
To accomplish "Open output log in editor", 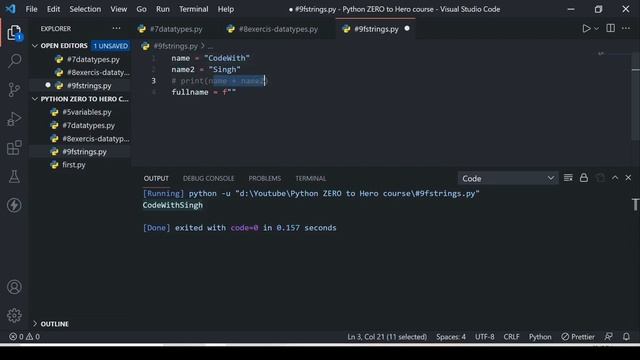I will [600, 178].
